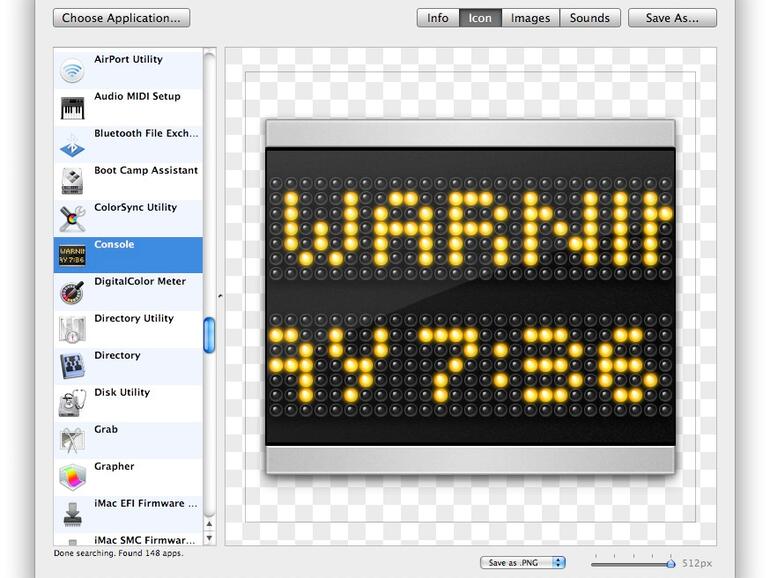The image size is (770, 578).
Task: Switch to the Info tab
Action: 438,18
